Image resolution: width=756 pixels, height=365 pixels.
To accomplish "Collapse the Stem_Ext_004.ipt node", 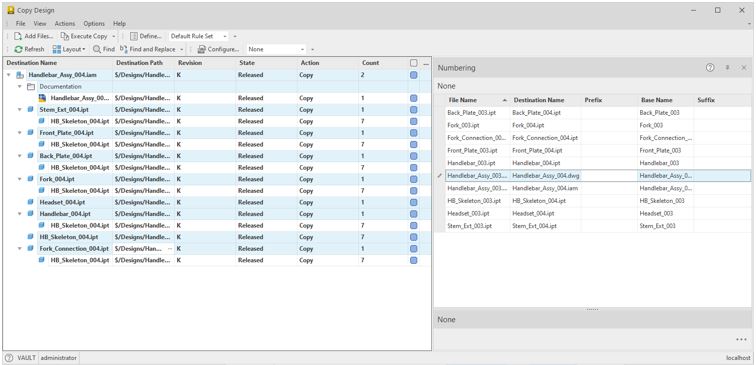I will (20, 109).
